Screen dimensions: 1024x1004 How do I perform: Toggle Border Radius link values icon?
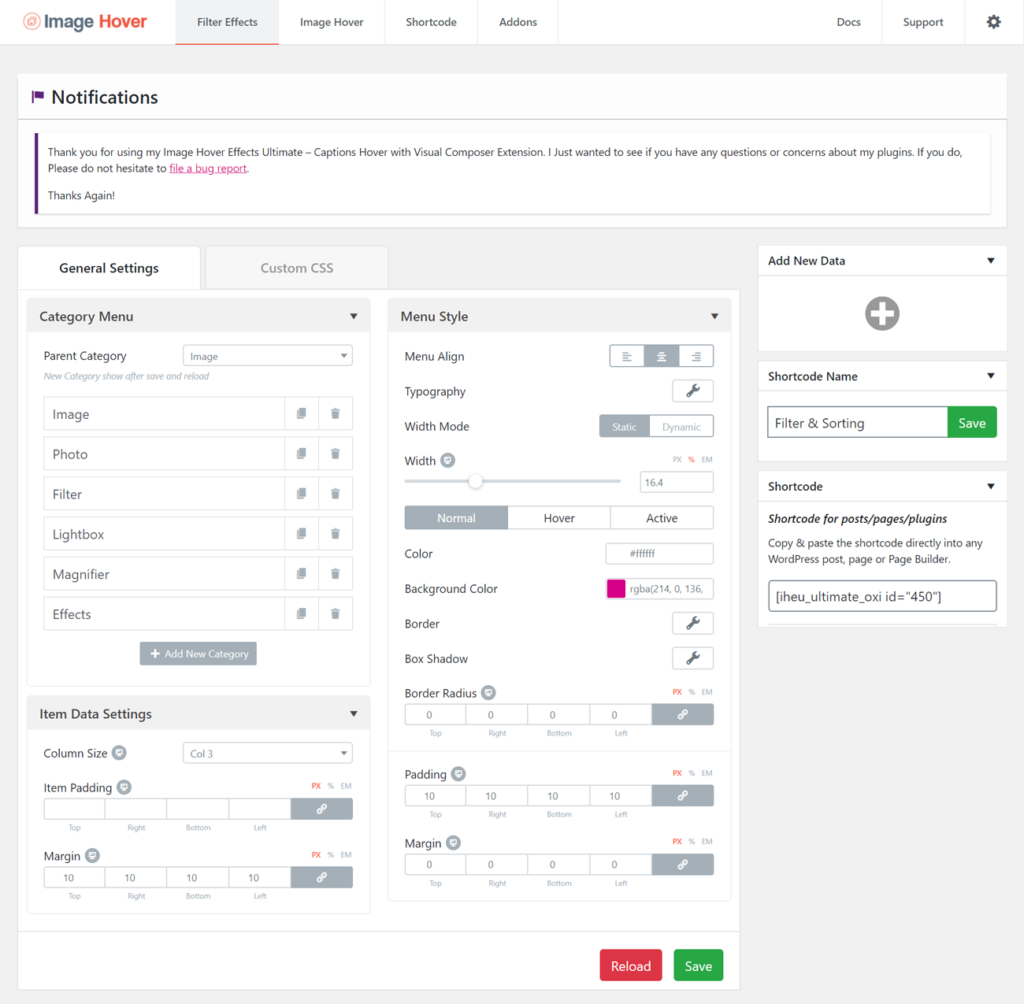click(x=682, y=715)
